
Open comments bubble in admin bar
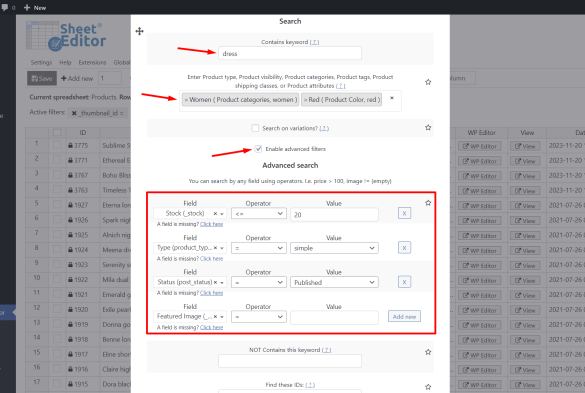[x=5, y=7]
